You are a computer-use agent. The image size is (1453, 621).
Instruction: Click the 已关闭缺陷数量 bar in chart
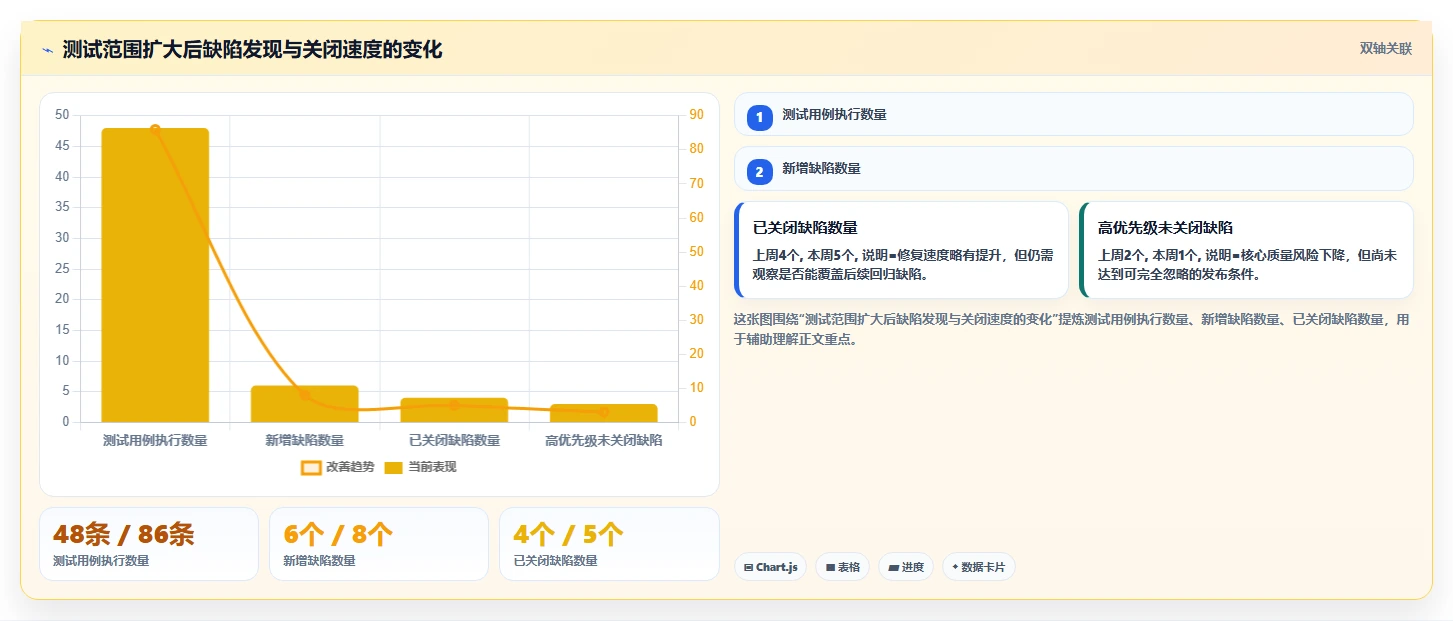(x=454, y=410)
